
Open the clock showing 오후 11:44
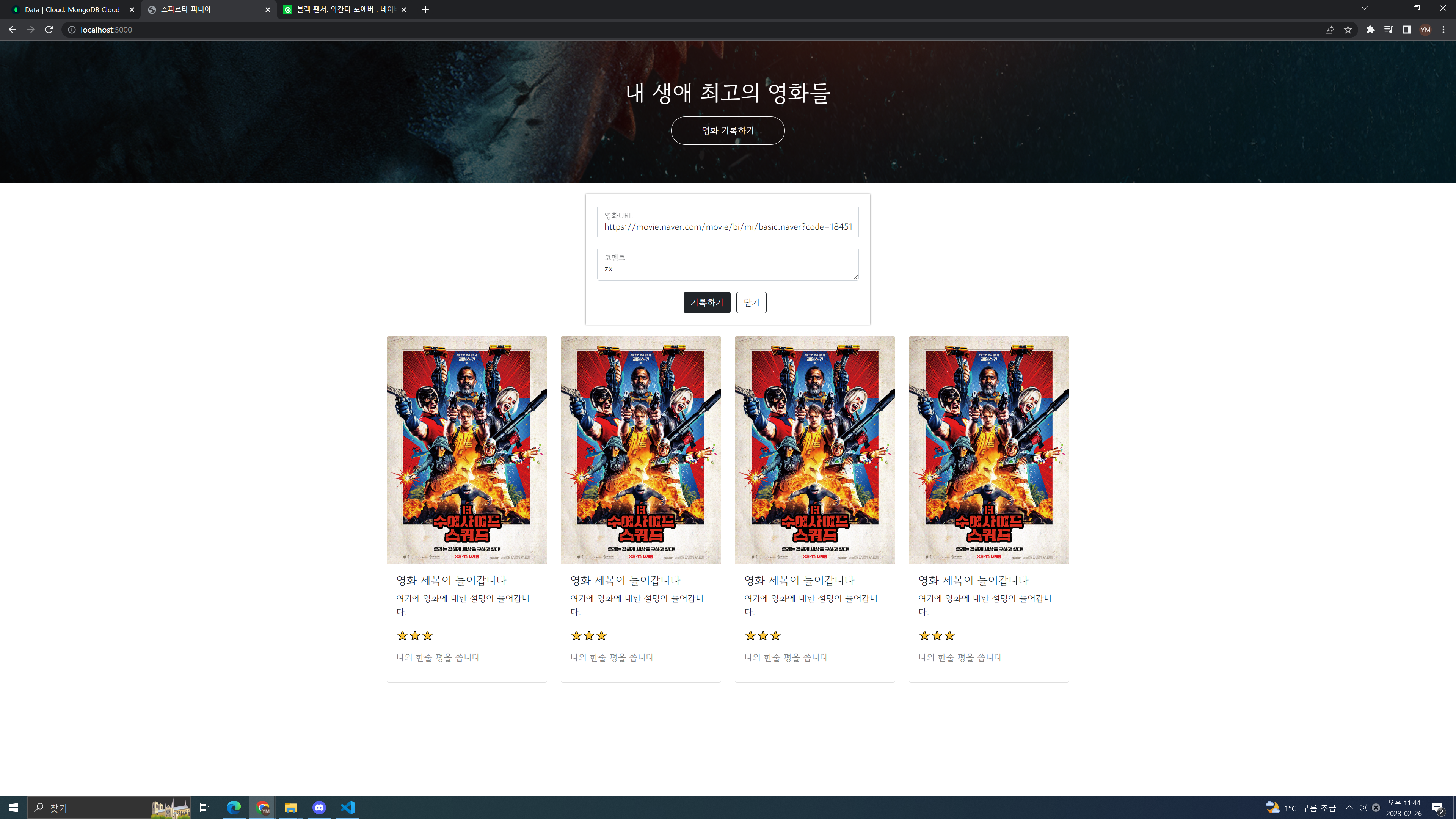pos(1404,808)
